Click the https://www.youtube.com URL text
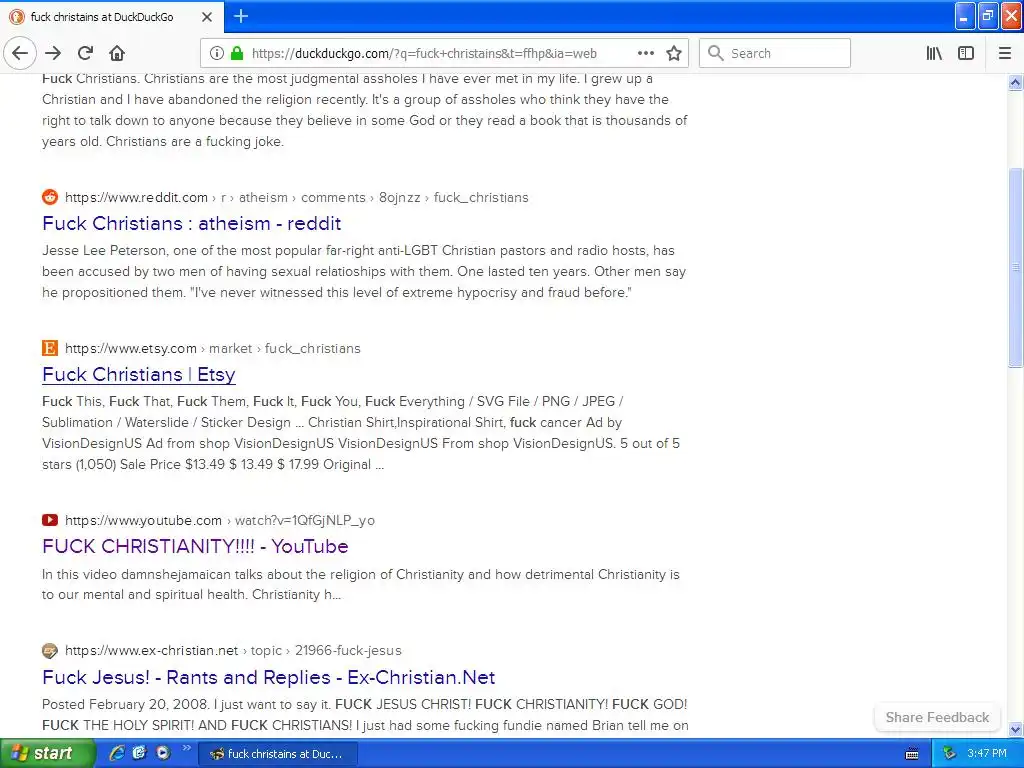 click(143, 520)
